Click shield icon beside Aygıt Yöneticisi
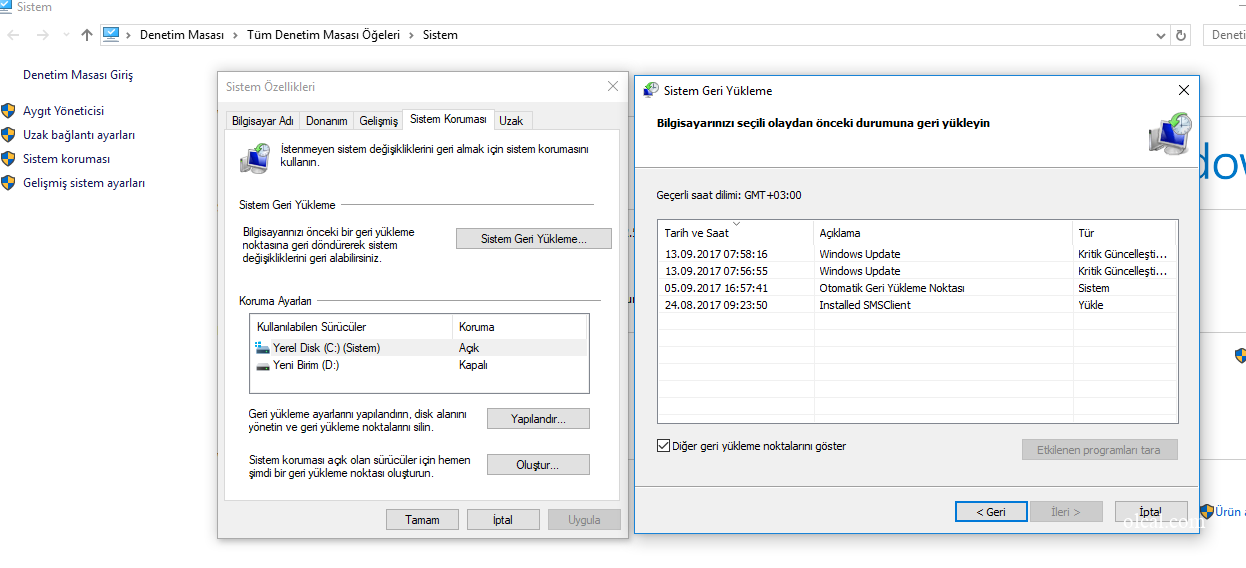 8,111
